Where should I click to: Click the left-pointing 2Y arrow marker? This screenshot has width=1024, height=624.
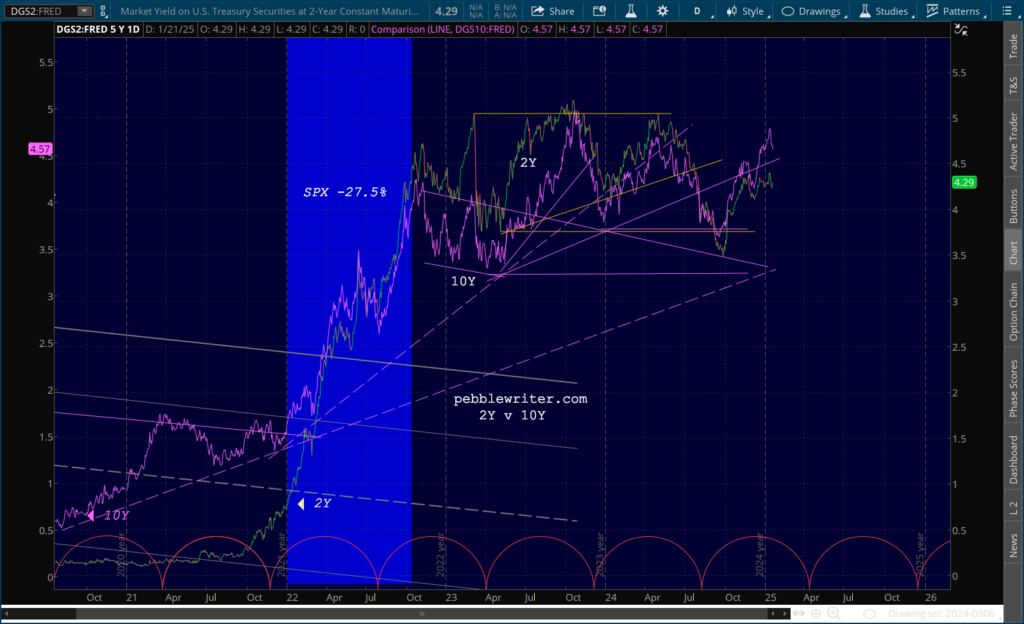[x=301, y=503]
